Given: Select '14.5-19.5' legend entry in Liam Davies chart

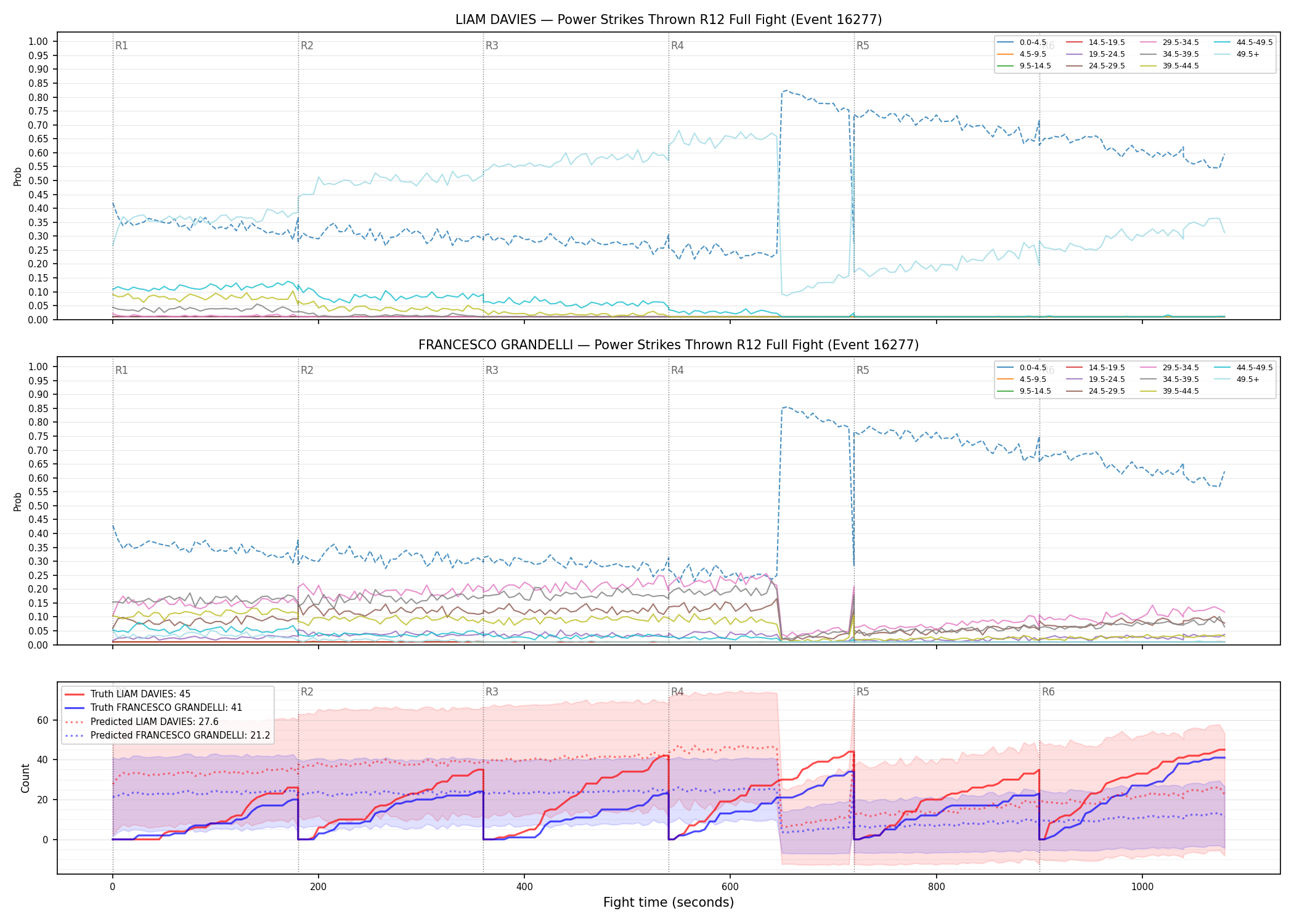Looking at the screenshot, I should (1096, 43).
